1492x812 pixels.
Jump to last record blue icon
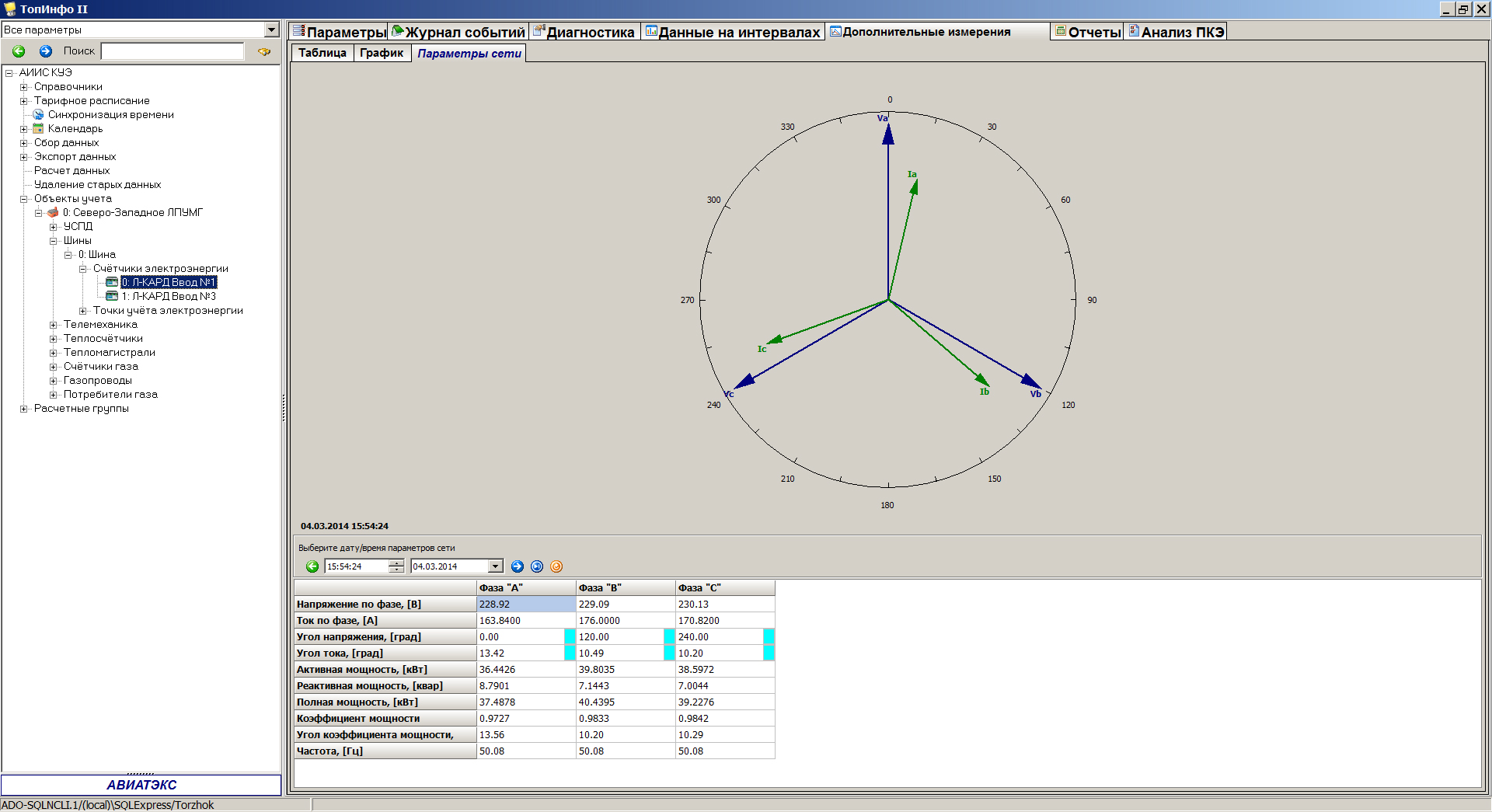tap(537, 566)
